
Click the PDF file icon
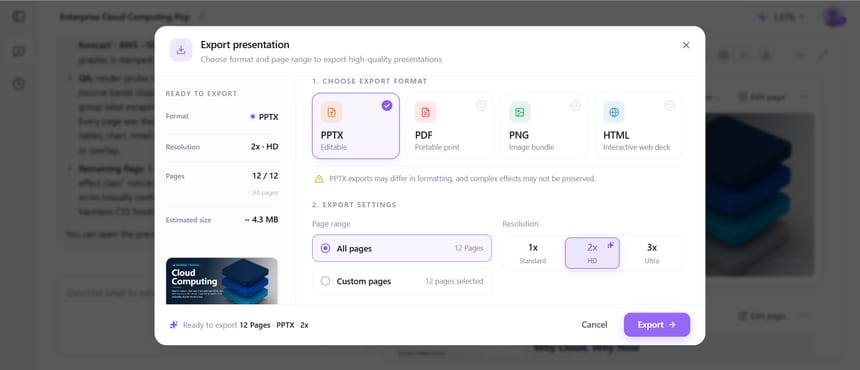(426, 112)
